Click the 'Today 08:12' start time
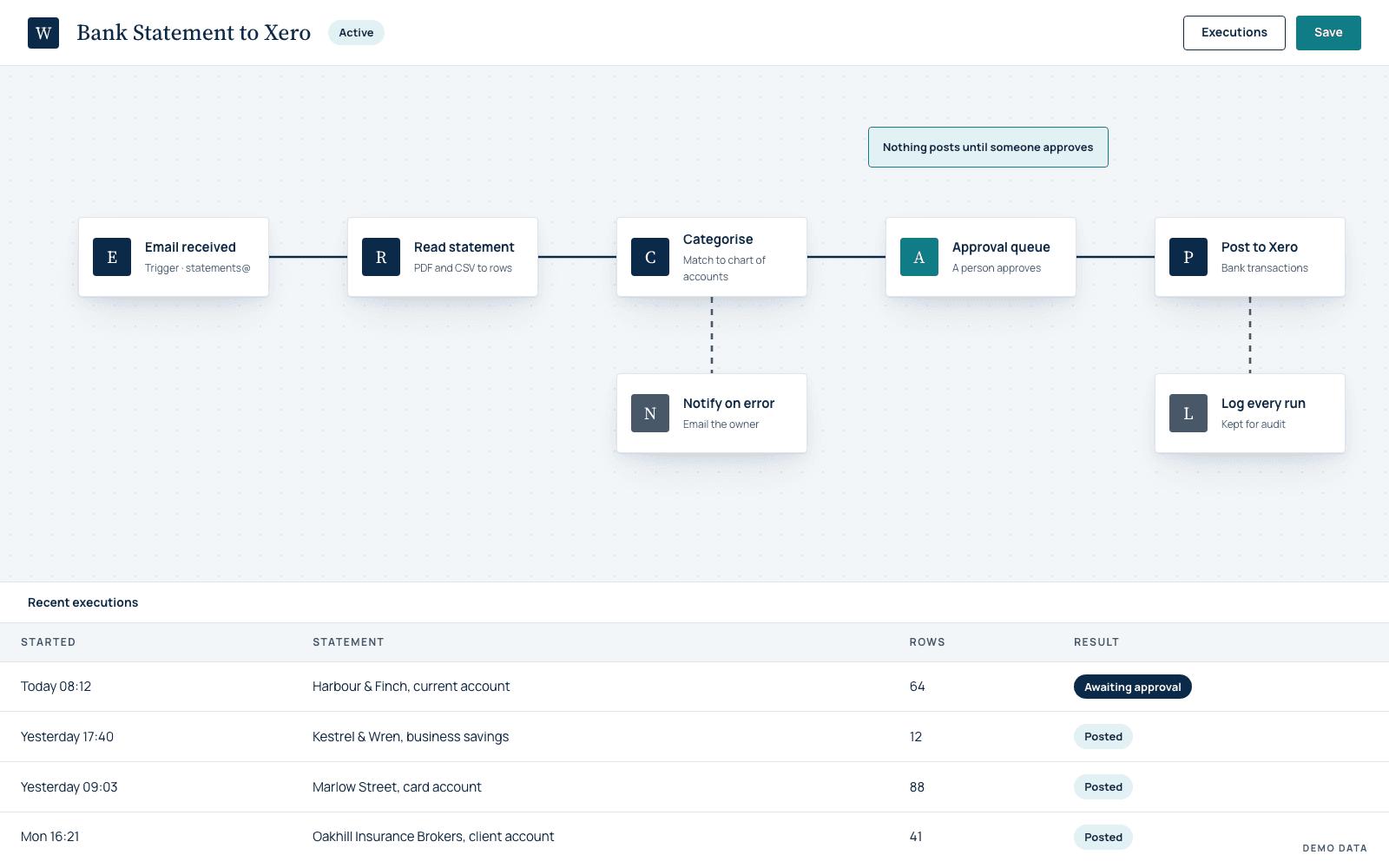 pyautogui.click(x=56, y=687)
